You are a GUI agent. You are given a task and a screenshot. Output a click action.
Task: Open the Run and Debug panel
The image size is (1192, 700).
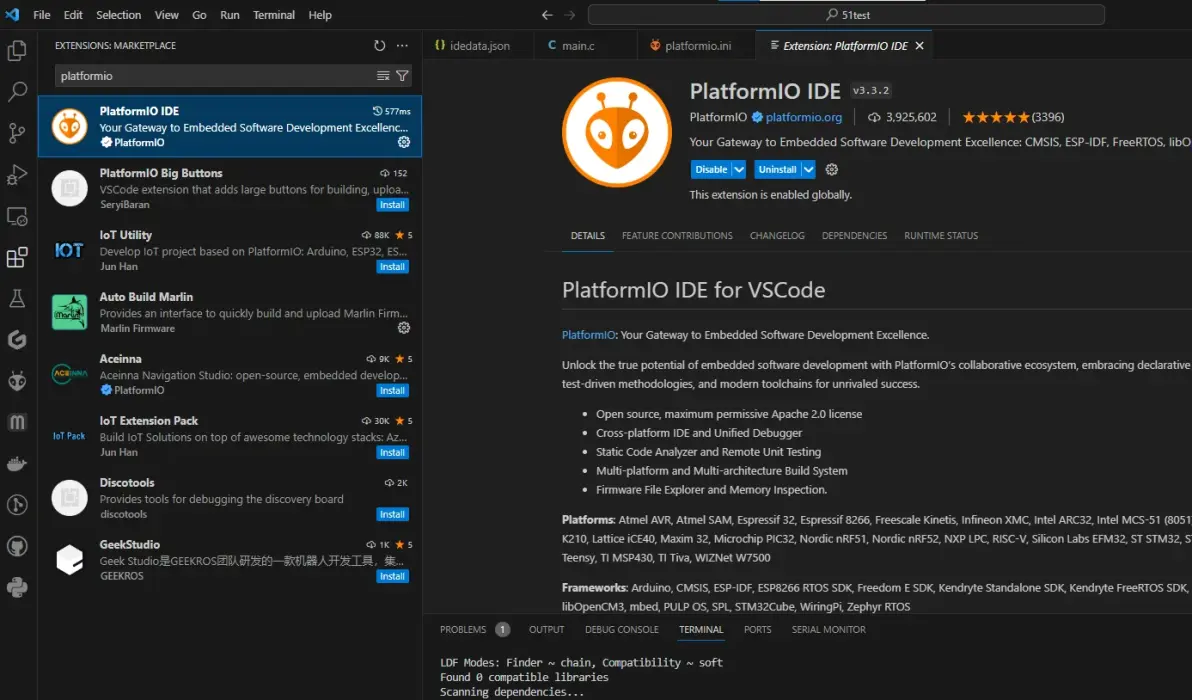pos(17,175)
